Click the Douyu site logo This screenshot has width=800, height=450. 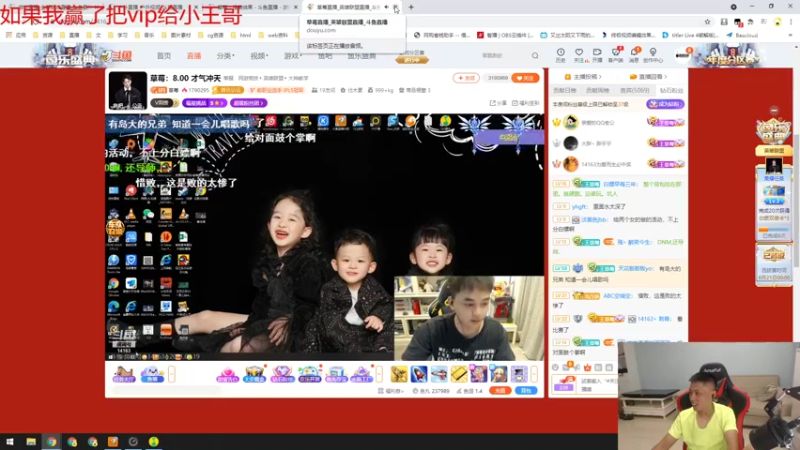click(x=117, y=56)
